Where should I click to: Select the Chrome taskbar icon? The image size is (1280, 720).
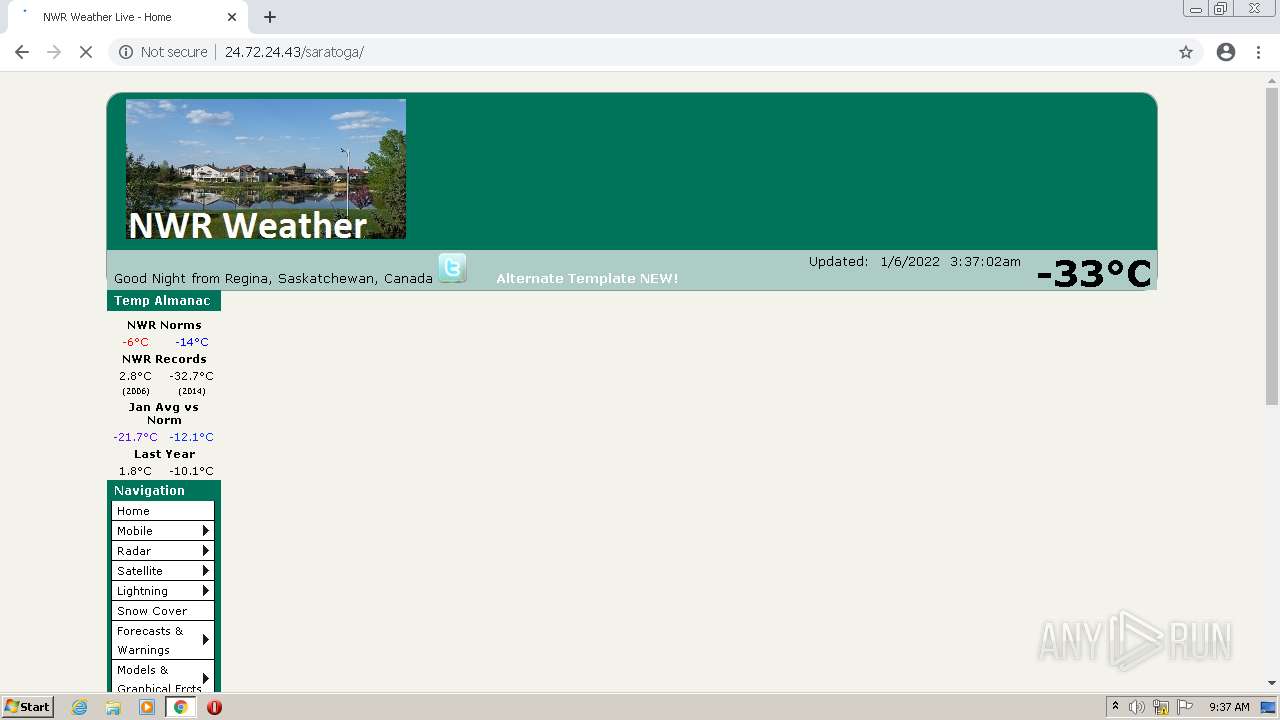point(180,707)
